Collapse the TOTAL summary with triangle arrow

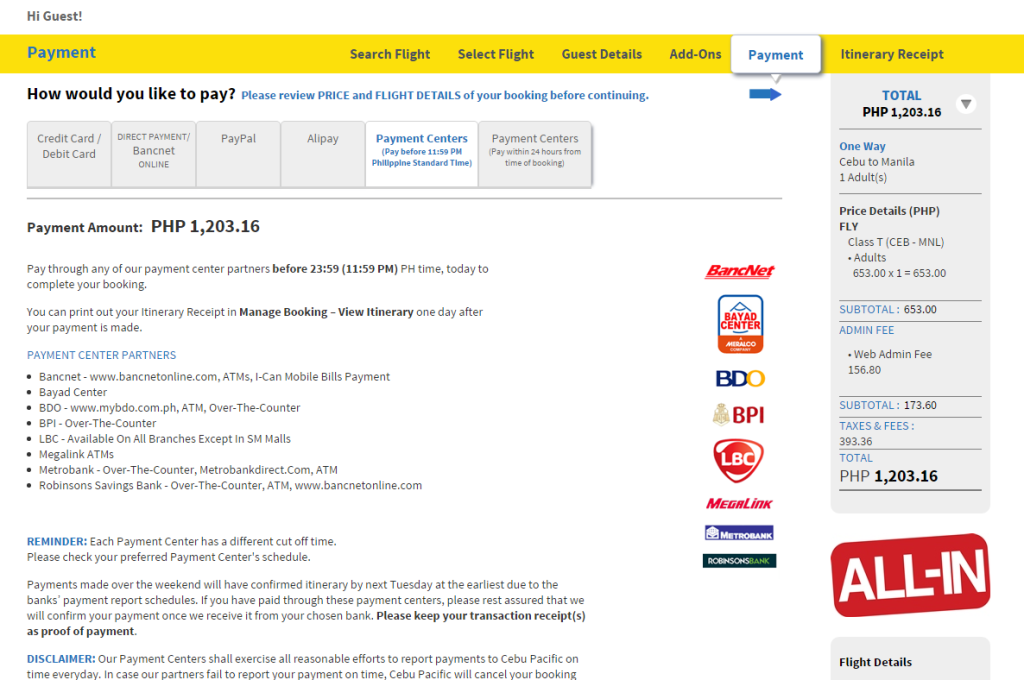point(966,104)
